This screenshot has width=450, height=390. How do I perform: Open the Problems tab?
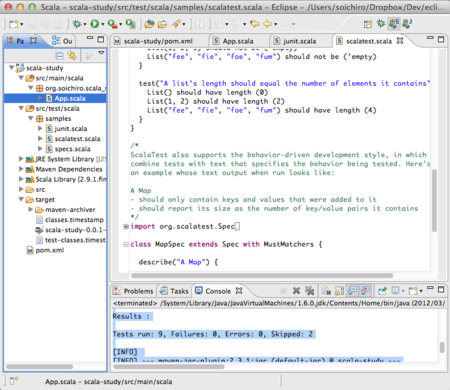click(x=133, y=291)
